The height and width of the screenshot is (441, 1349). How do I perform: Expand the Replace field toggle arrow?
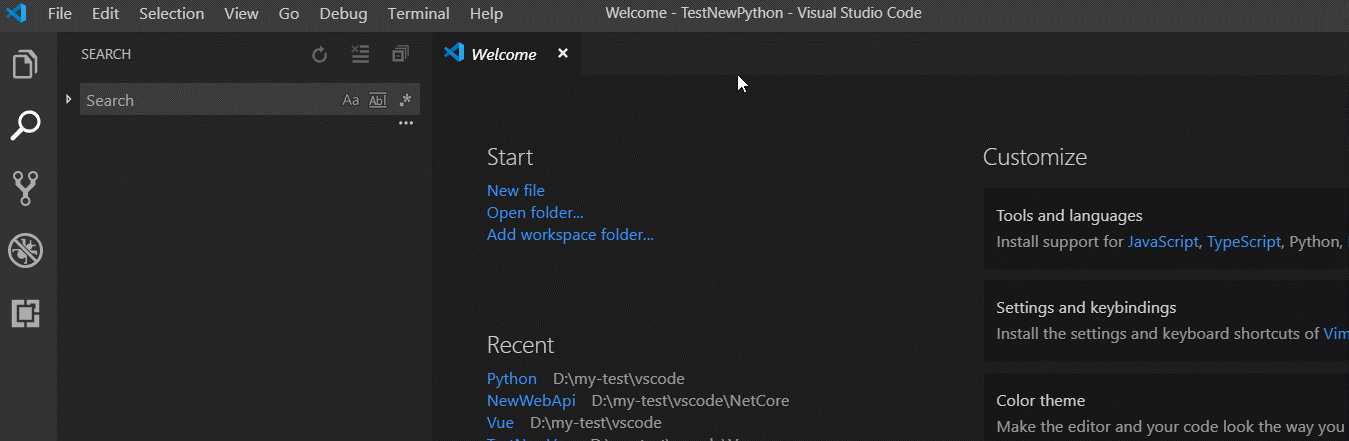tap(68, 99)
